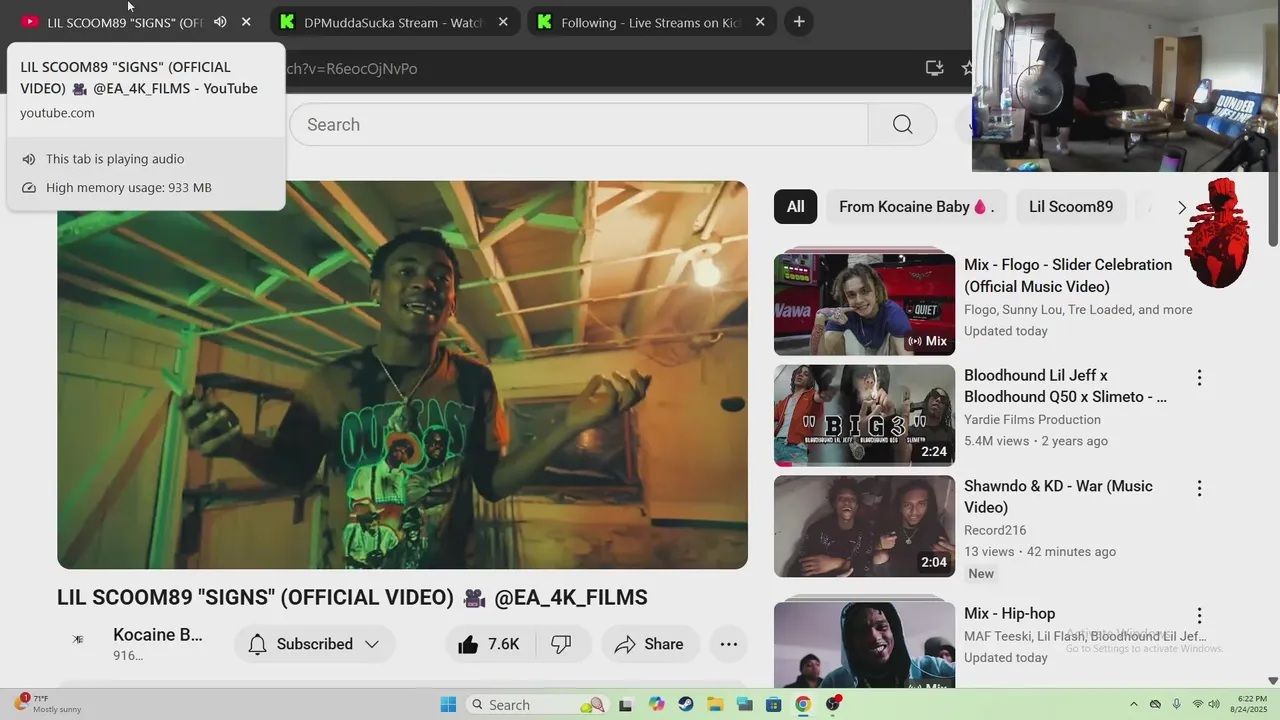Open the Subscribed notification dropdown
The height and width of the screenshot is (720, 1280).
(315, 644)
